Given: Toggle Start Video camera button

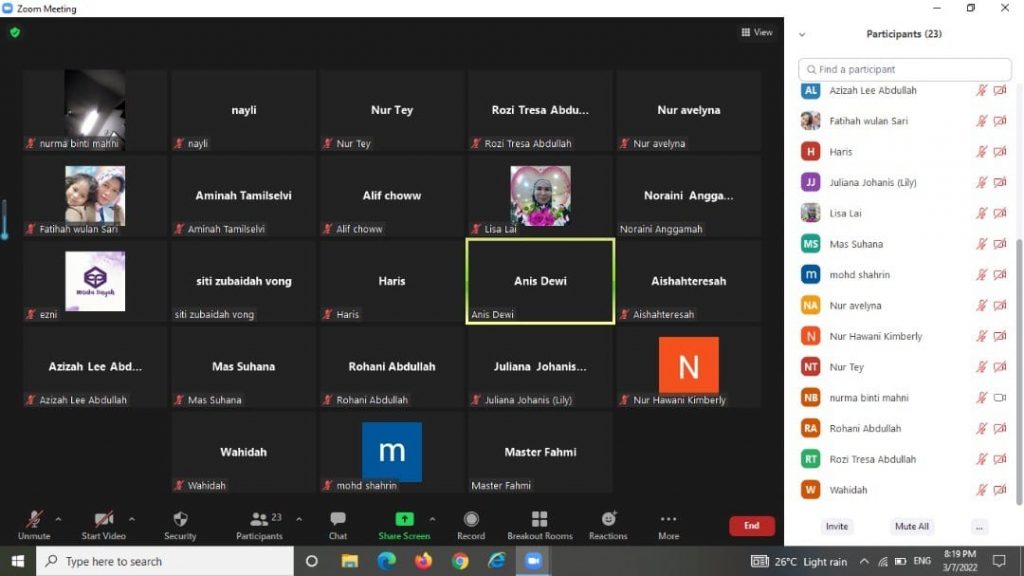Looking at the screenshot, I should [x=103, y=525].
